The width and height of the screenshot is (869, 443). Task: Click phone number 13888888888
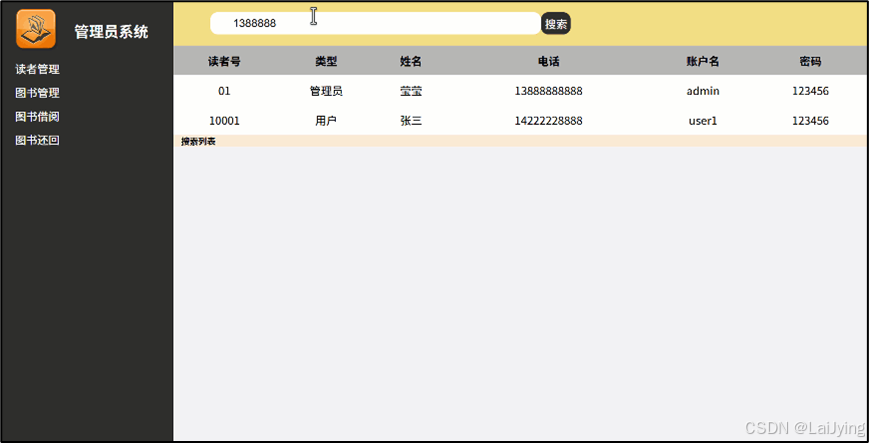pyautogui.click(x=548, y=91)
